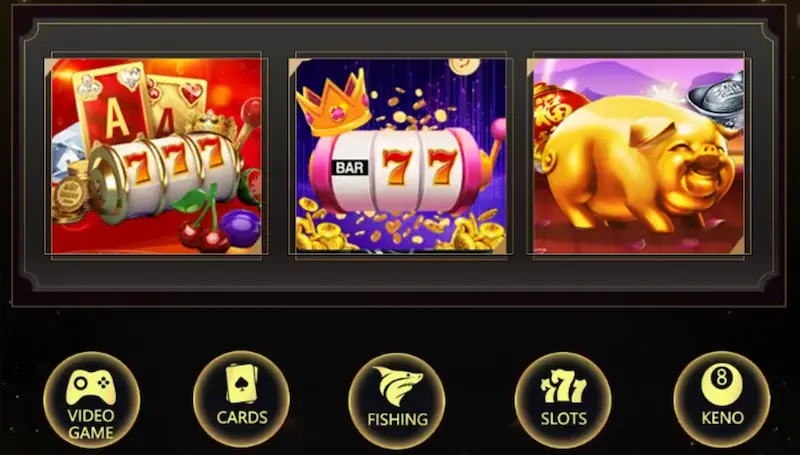Image resolution: width=800 pixels, height=455 pixels.
Task: Click the BAR symbol on the pink reel
Action: [350, 168]
